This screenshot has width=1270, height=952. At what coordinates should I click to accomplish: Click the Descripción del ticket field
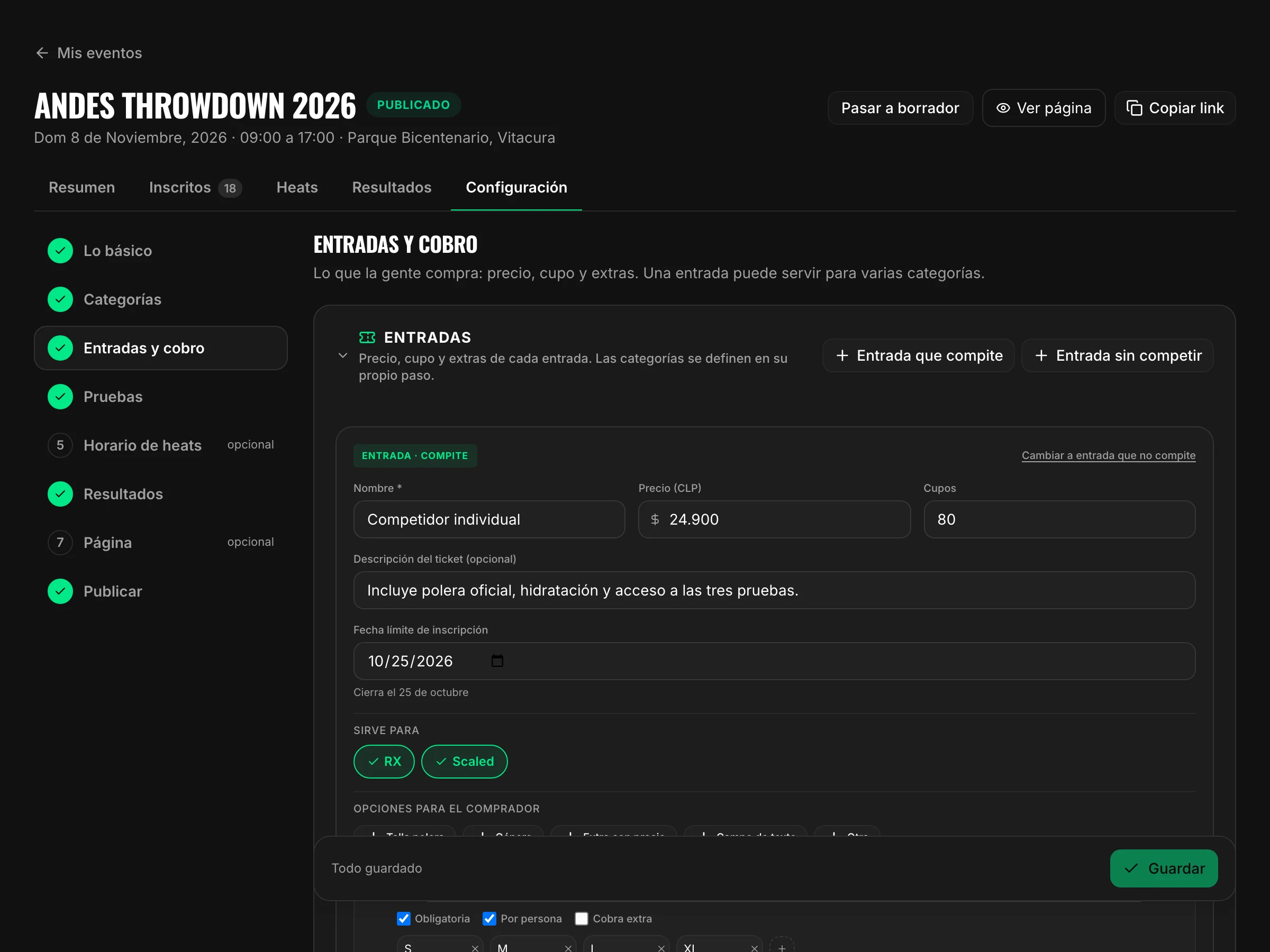pyautogui.click(x=775, y=590)
